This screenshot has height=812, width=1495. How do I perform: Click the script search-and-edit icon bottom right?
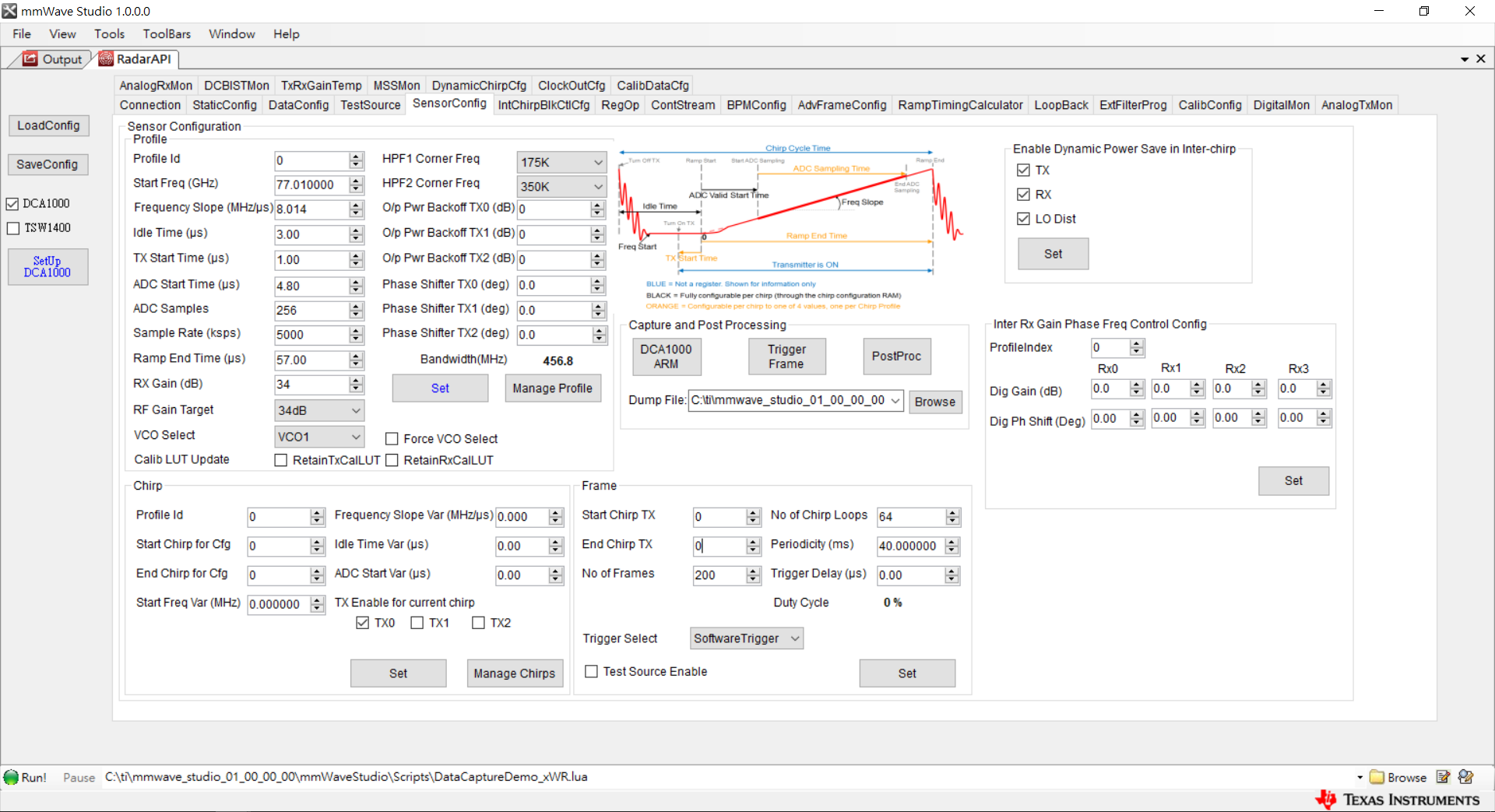(x=1467, y=777)
